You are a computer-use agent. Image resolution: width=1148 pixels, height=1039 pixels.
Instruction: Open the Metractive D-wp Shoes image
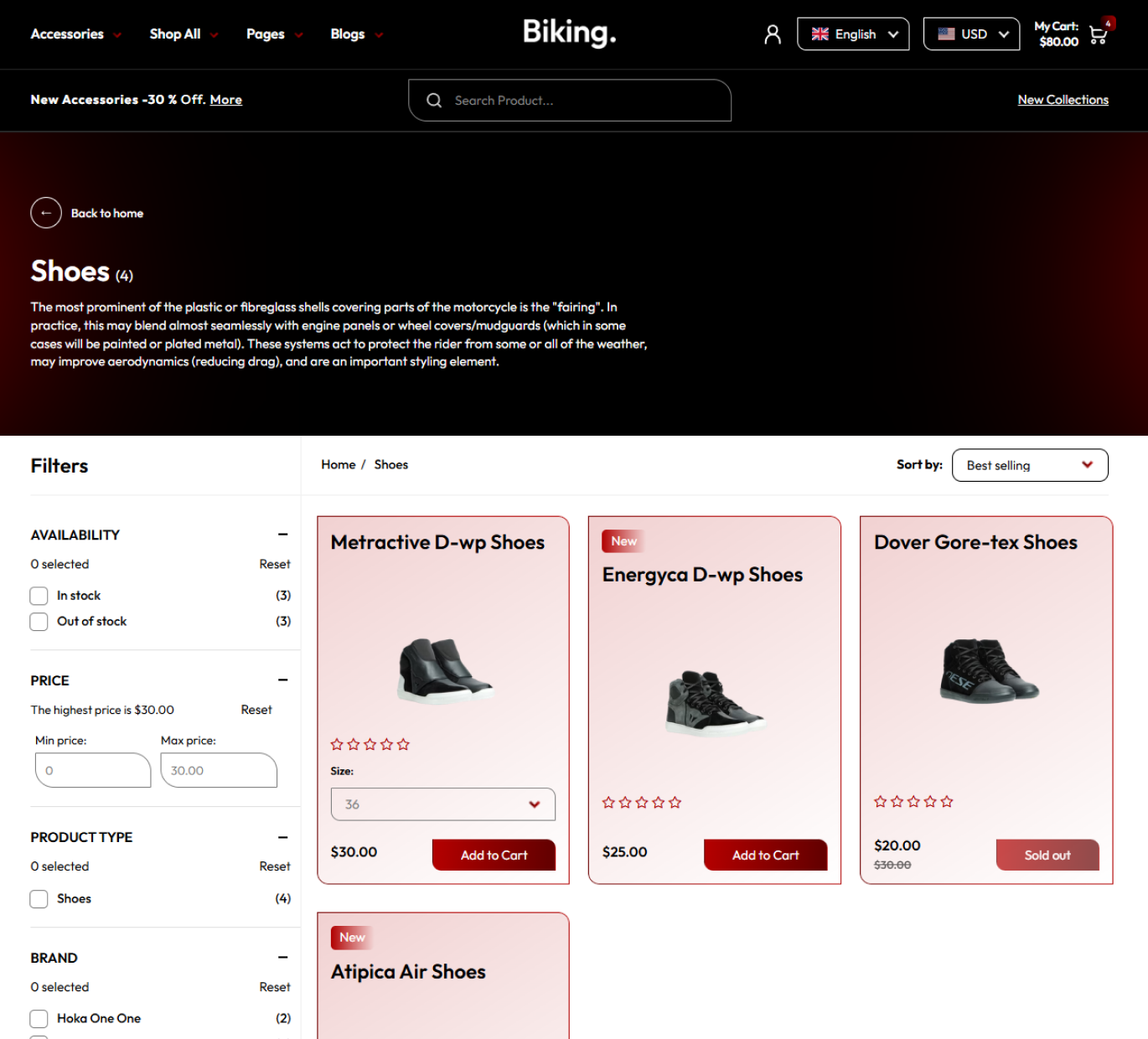(443, 670)
